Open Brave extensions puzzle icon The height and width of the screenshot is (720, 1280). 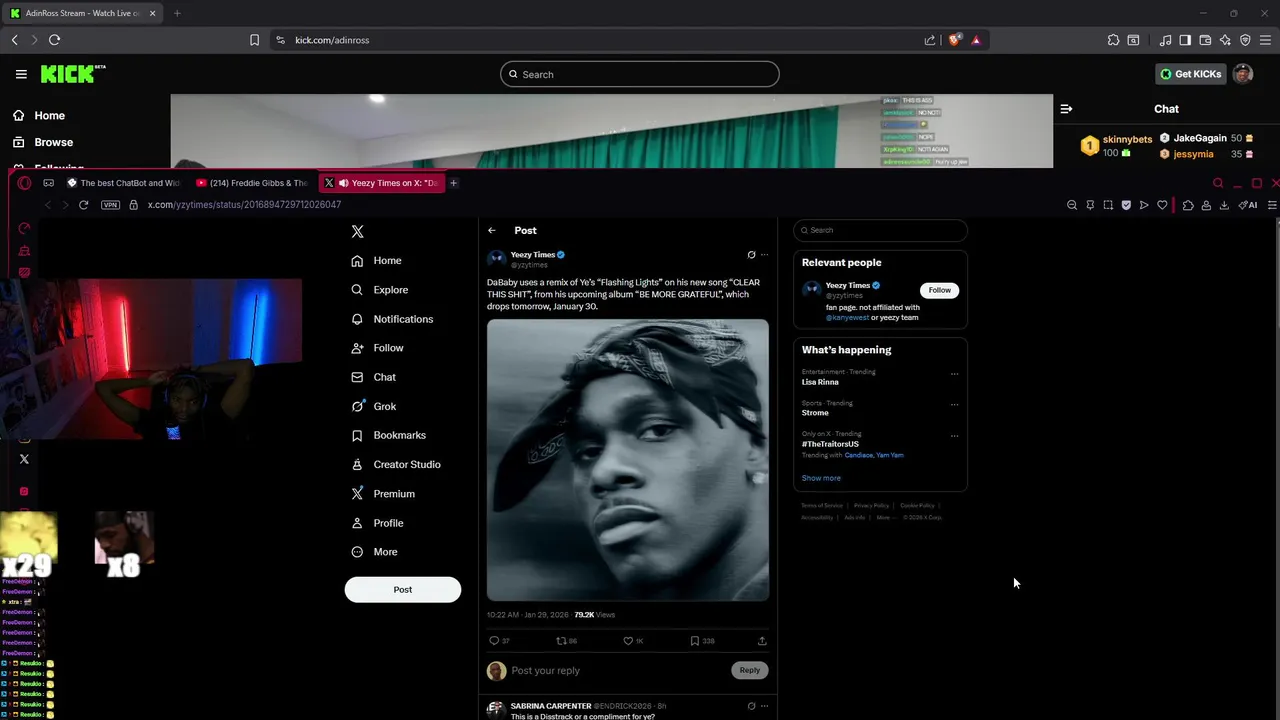[1113, 40]
